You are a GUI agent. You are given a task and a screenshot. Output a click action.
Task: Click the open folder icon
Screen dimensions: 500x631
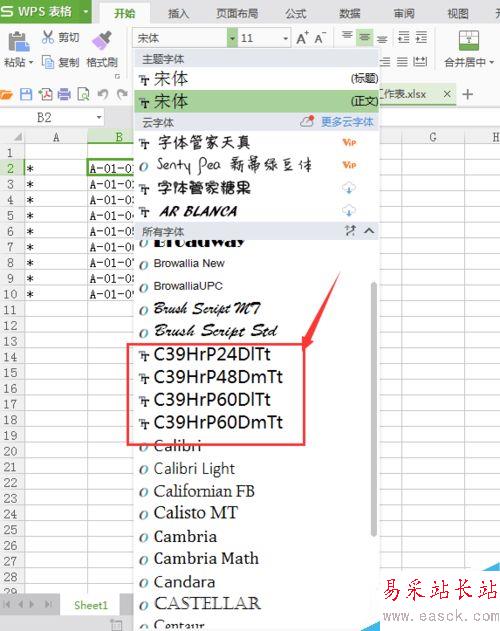(6, 95)
